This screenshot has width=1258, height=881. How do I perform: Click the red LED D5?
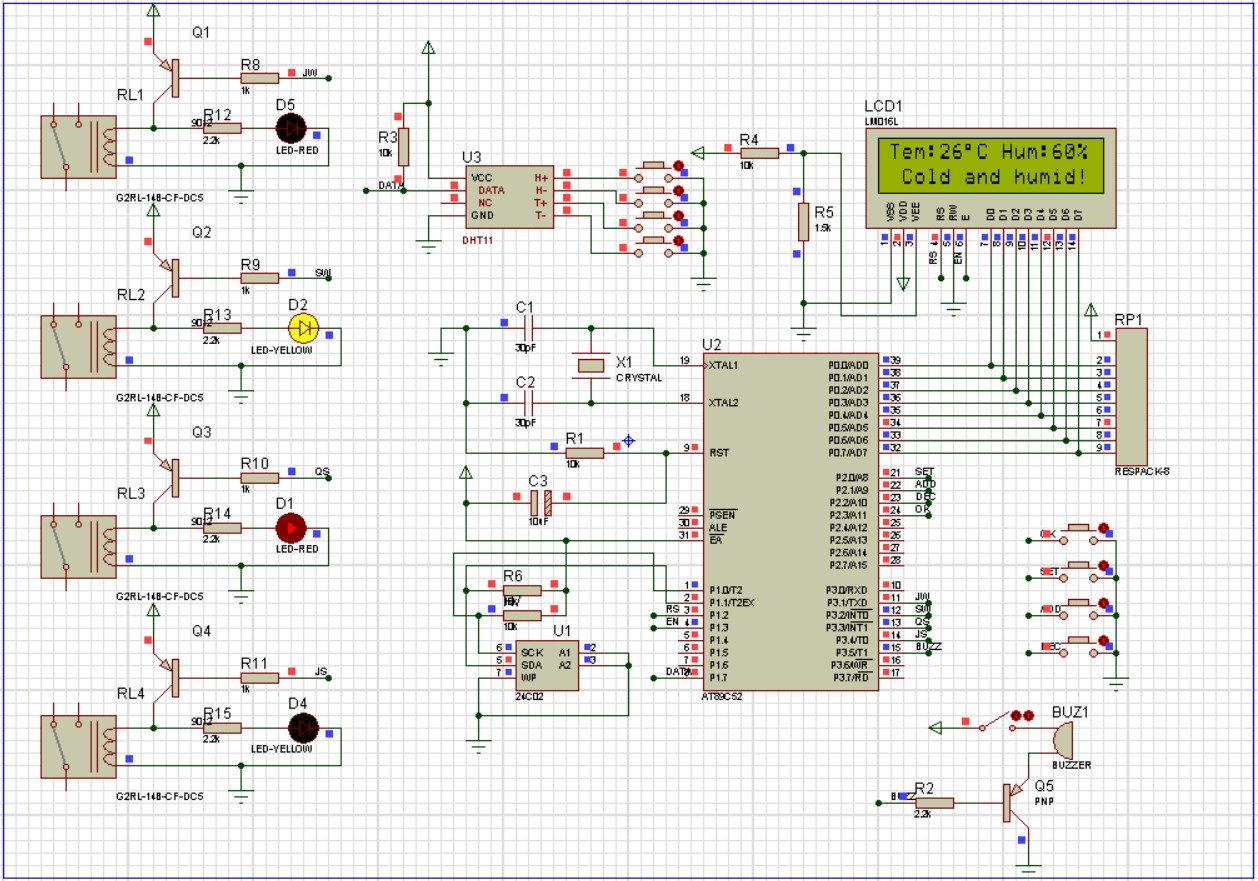(291, 128)
